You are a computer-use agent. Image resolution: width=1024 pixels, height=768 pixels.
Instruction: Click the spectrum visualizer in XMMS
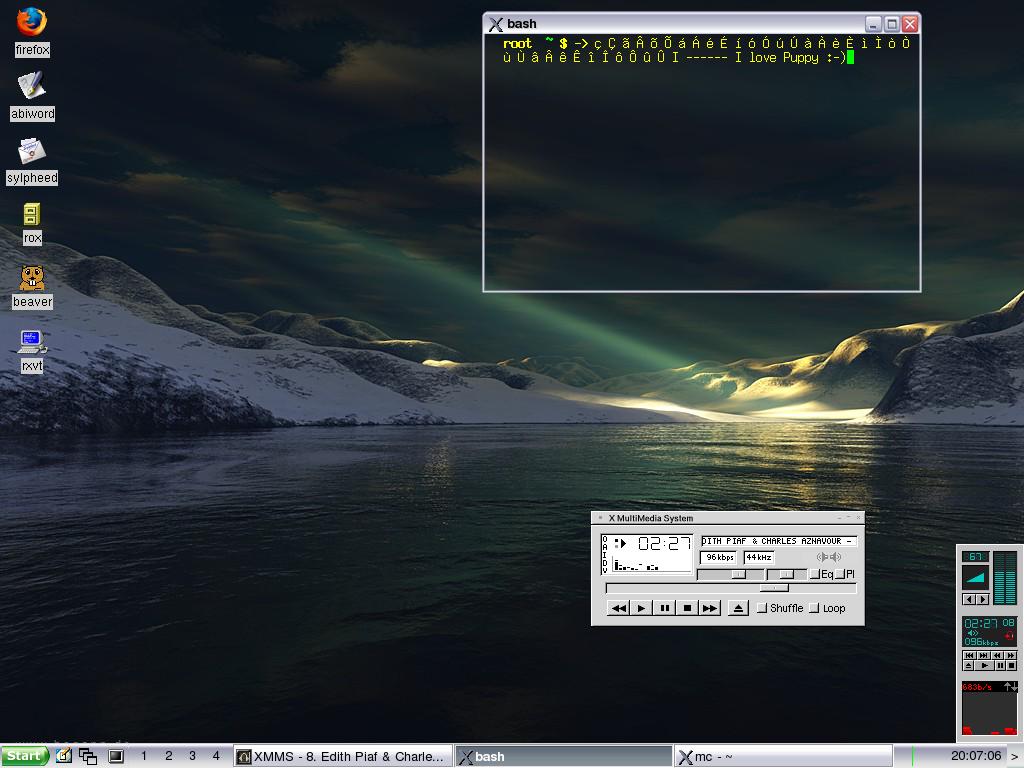[x=652, y=564]
